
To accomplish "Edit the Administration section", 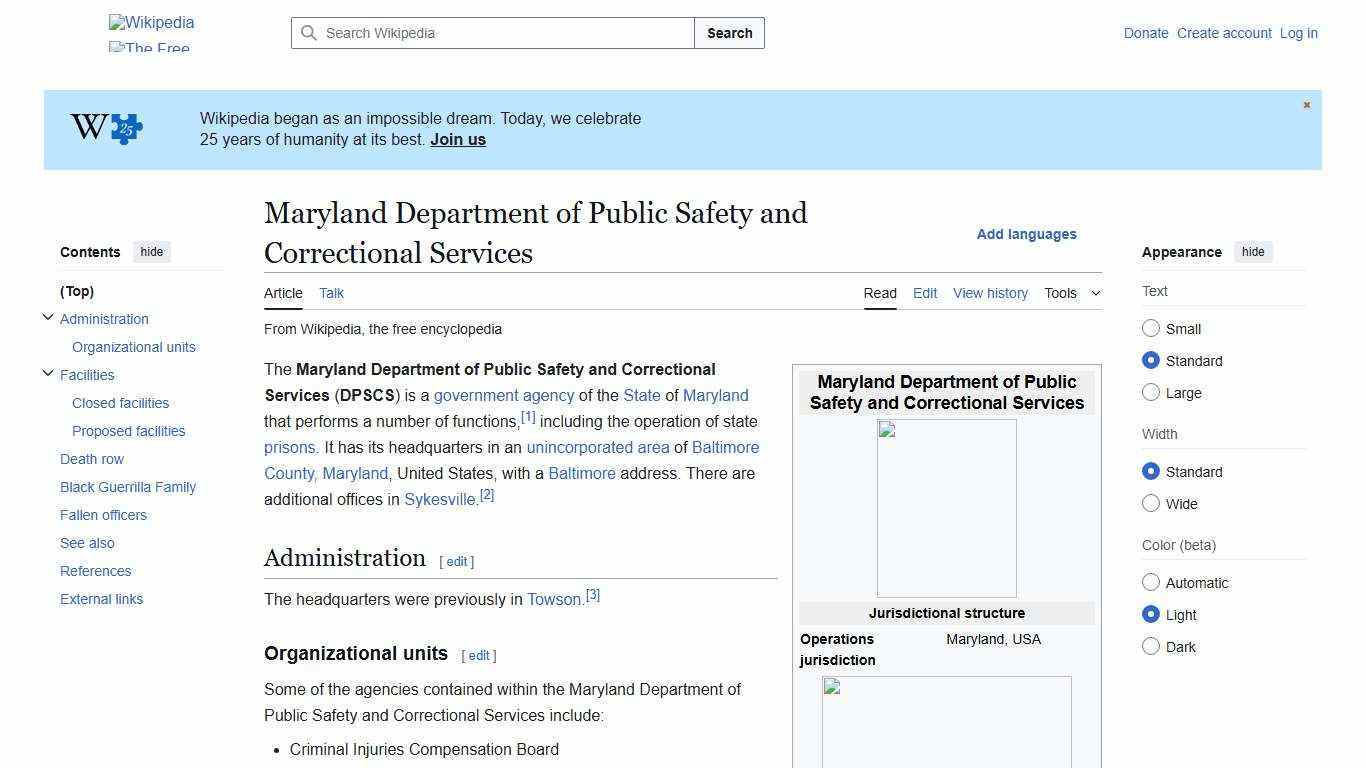I will [456, 561].
